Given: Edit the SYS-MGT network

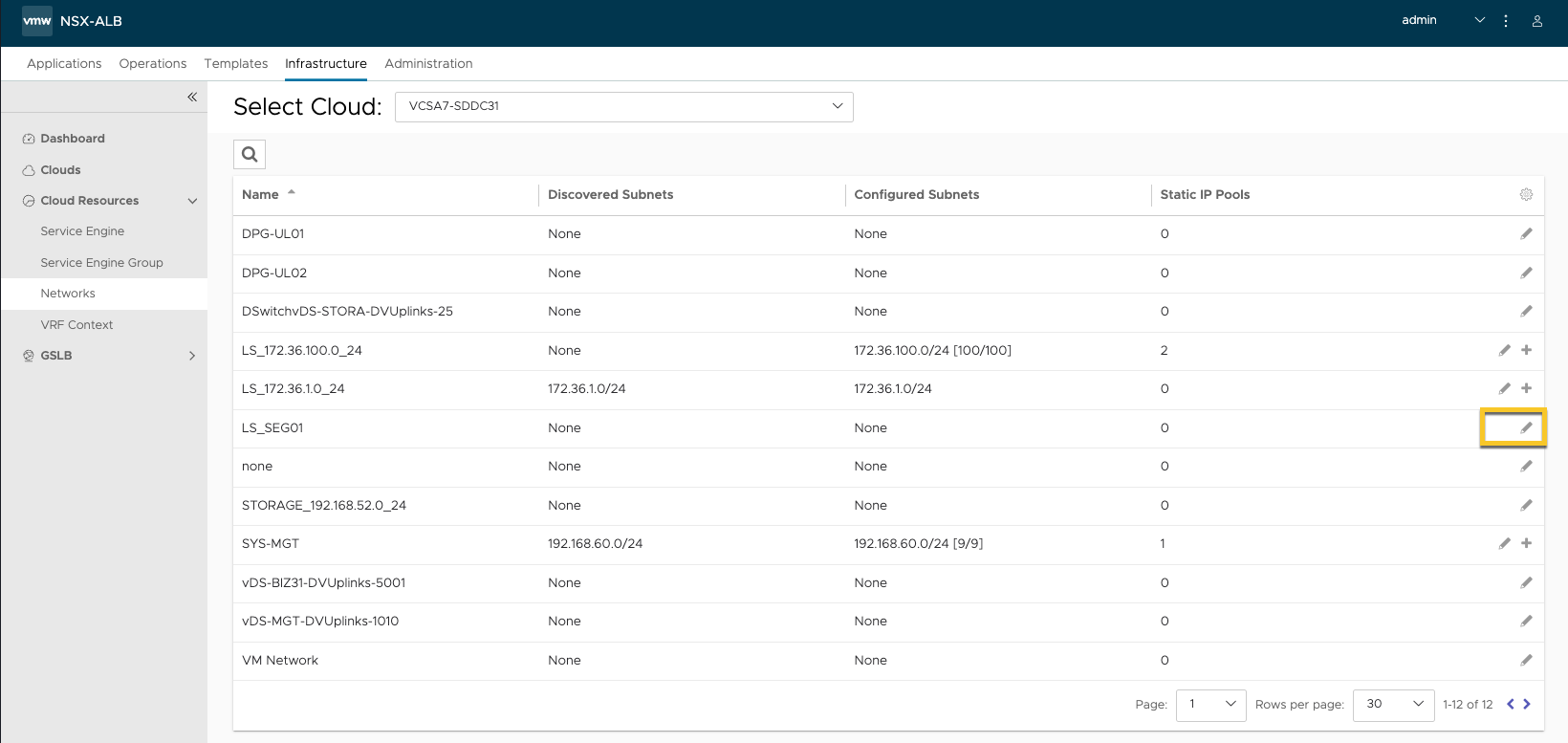Looking at the screenshot, I should click(x=1505, y=543).
